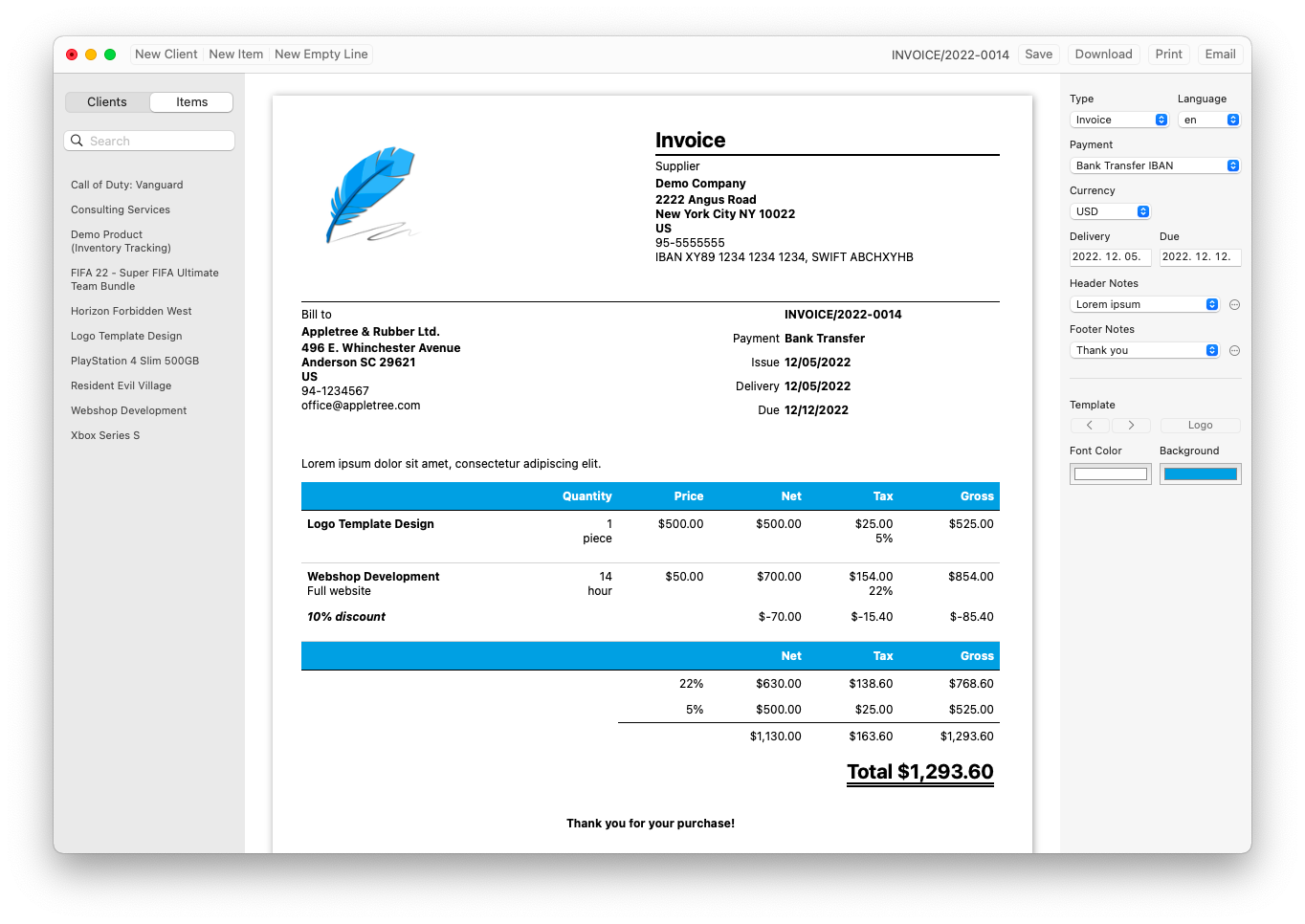Select FIFA 22 Ultimate Team Bundle item
Viewport: 1305px width, 924px height.
144,279
